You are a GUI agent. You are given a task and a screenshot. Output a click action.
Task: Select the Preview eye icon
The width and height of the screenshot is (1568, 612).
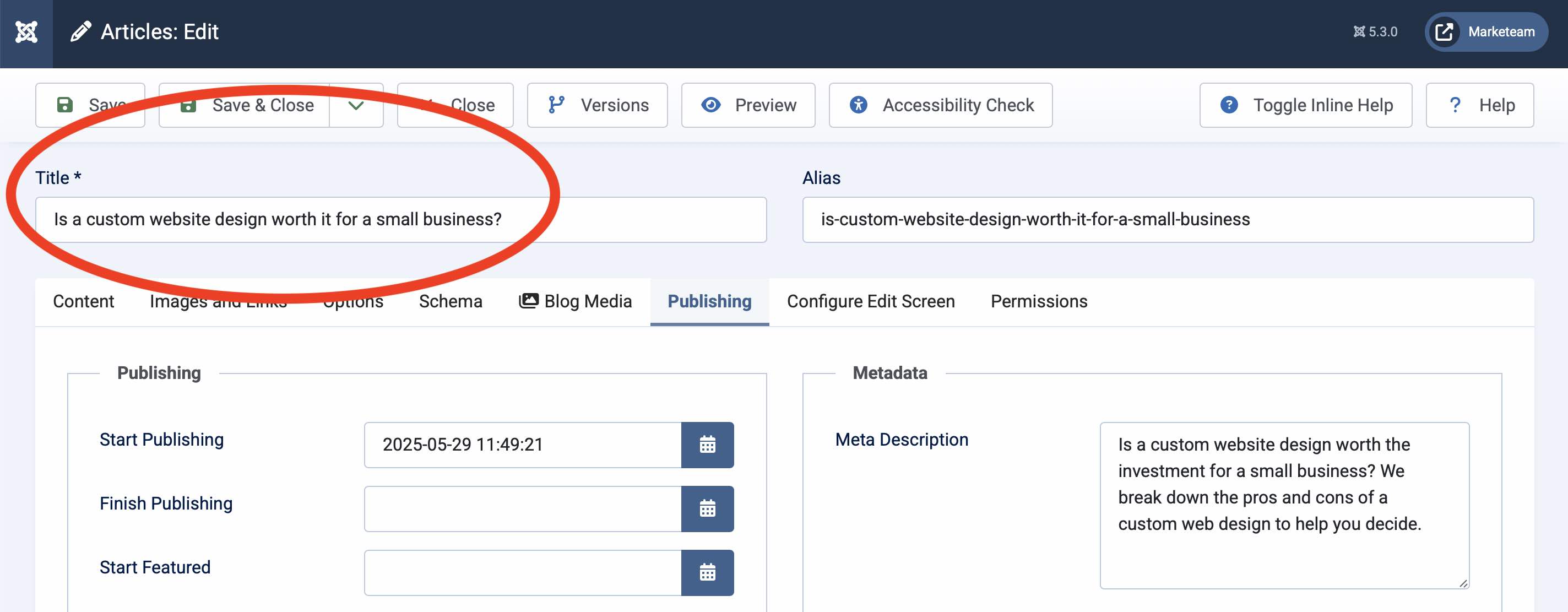711,105
